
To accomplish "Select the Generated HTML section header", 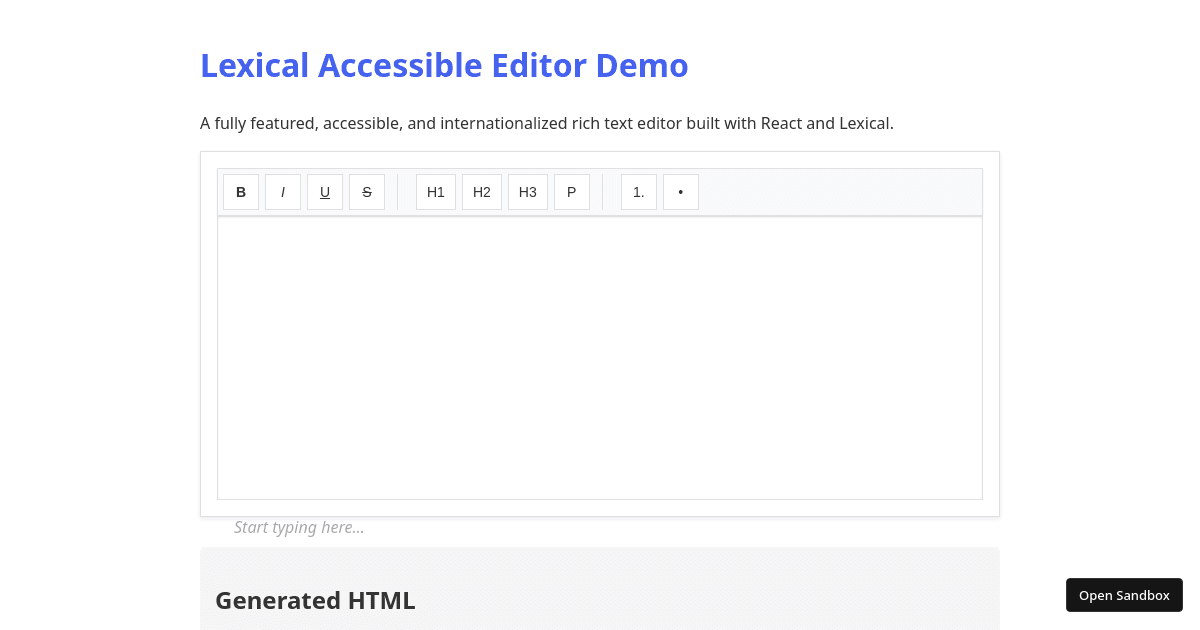I will point(315,600).
